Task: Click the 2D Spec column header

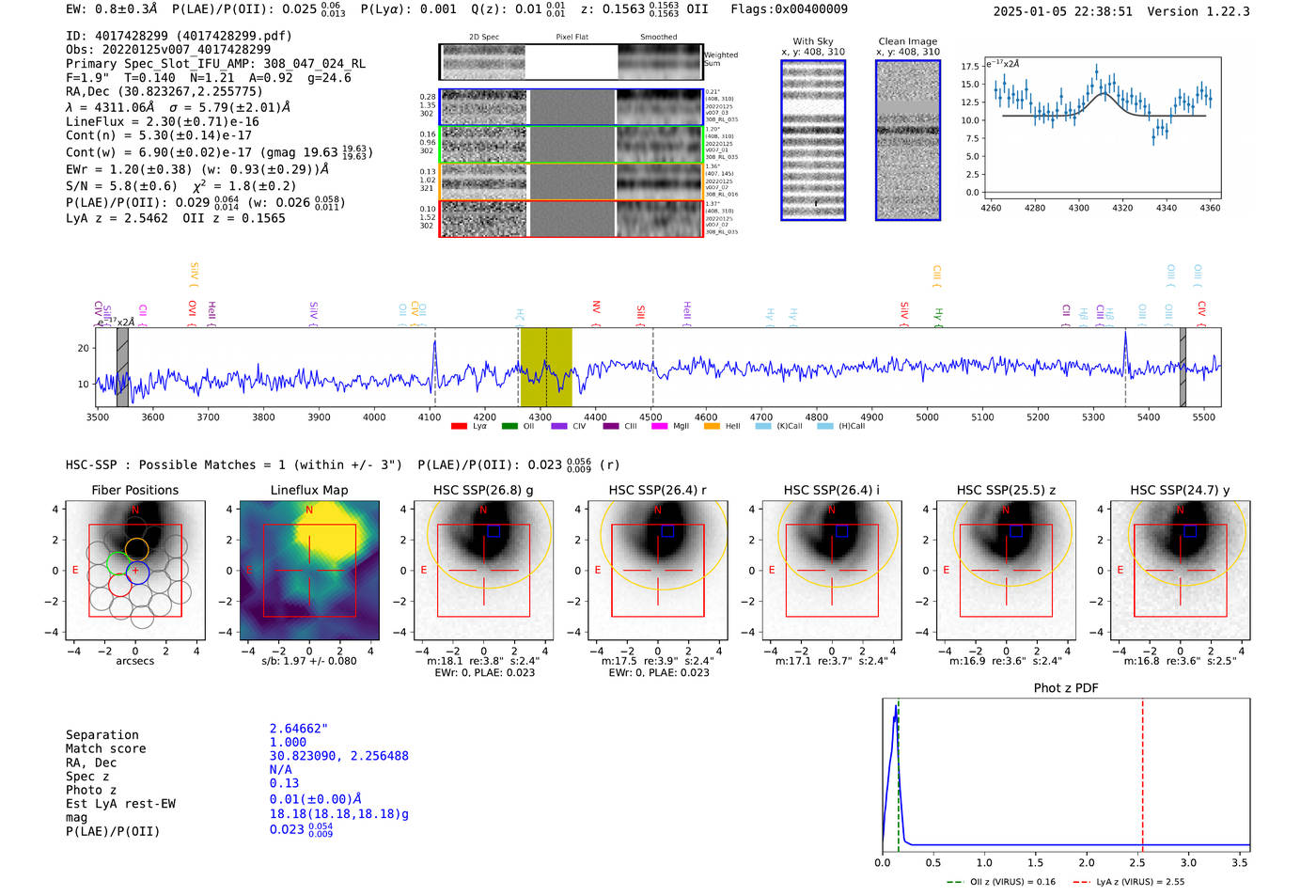Action: tap(484, 37)
